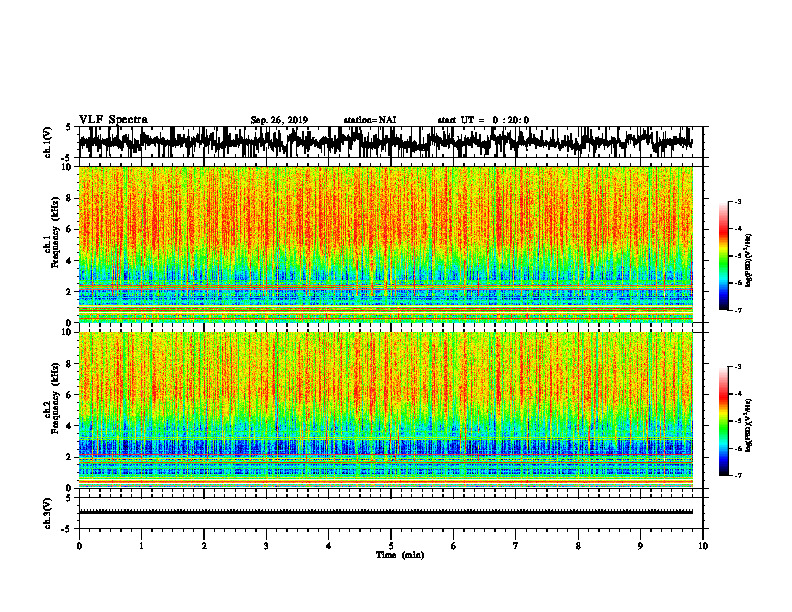
Task: Click the date text "Sep. 26, 2019"
Action: tap(279, 120)
